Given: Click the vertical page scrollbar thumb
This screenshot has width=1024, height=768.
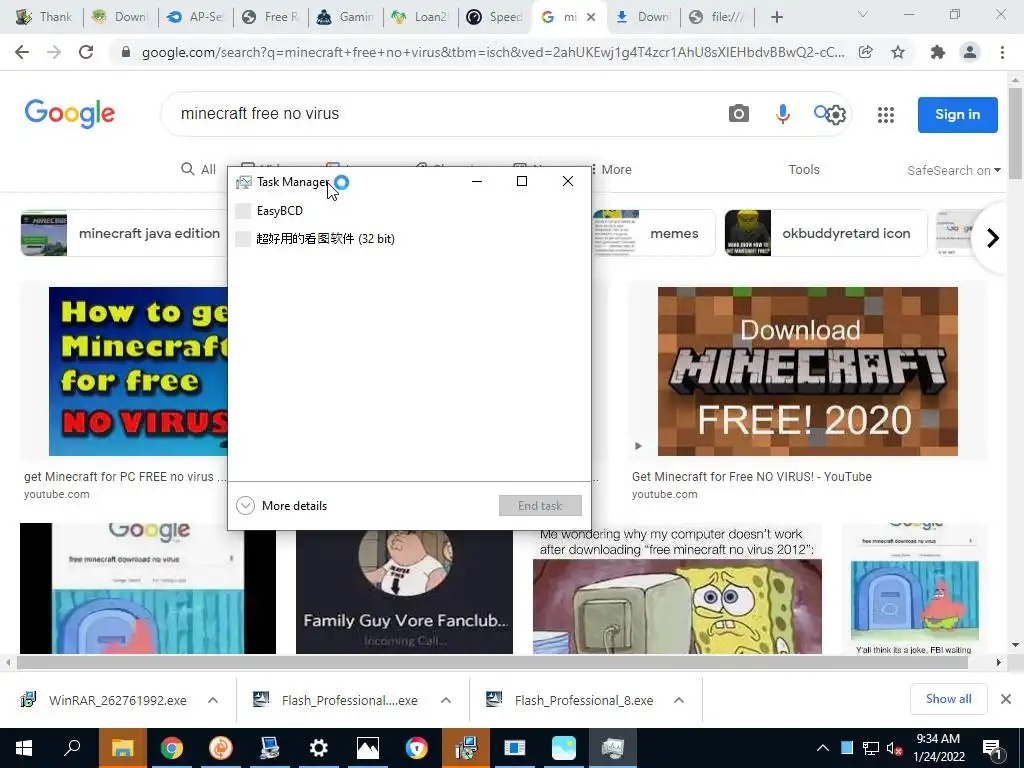Looking at the screenshot, I should tap(1015, 134).
